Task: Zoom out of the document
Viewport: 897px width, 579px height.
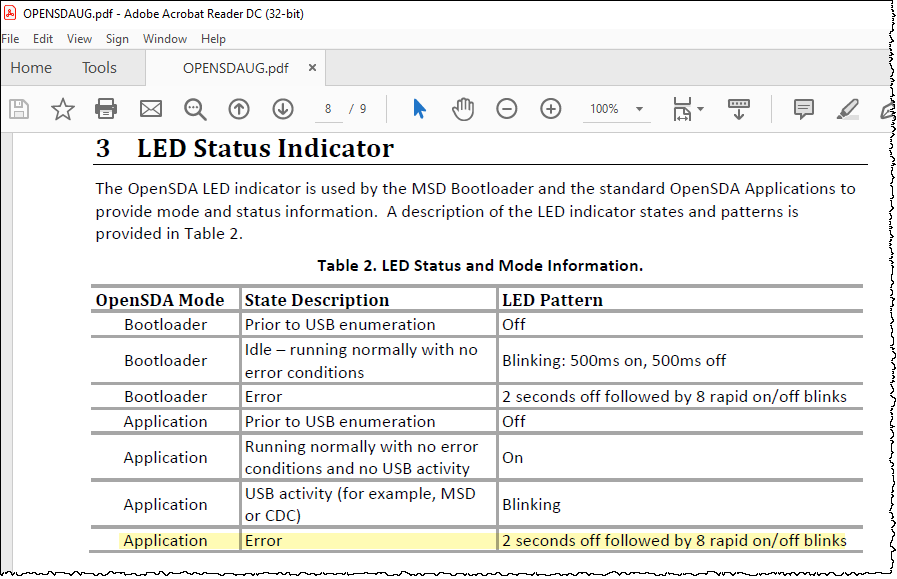Action: (x=506, y=109)
